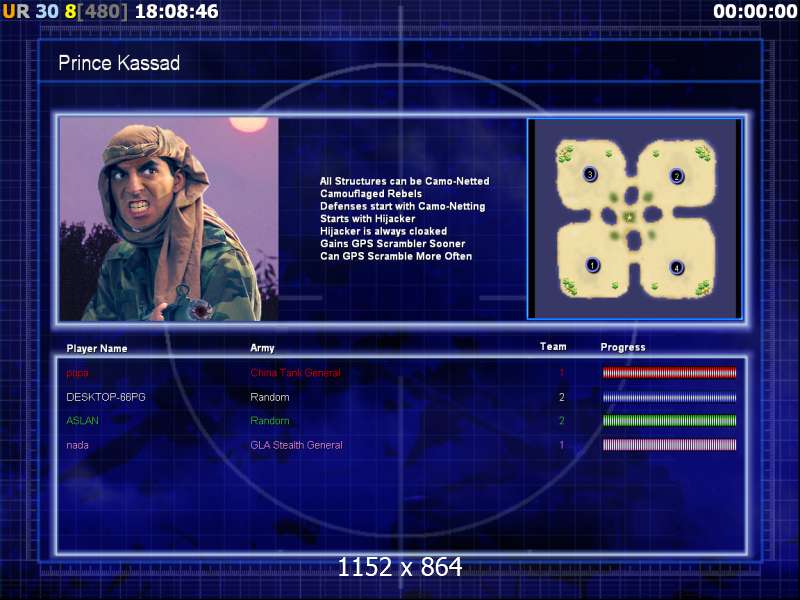800x600 pixels.
Task: Click player name 'papa'
Action: (77, 373)
